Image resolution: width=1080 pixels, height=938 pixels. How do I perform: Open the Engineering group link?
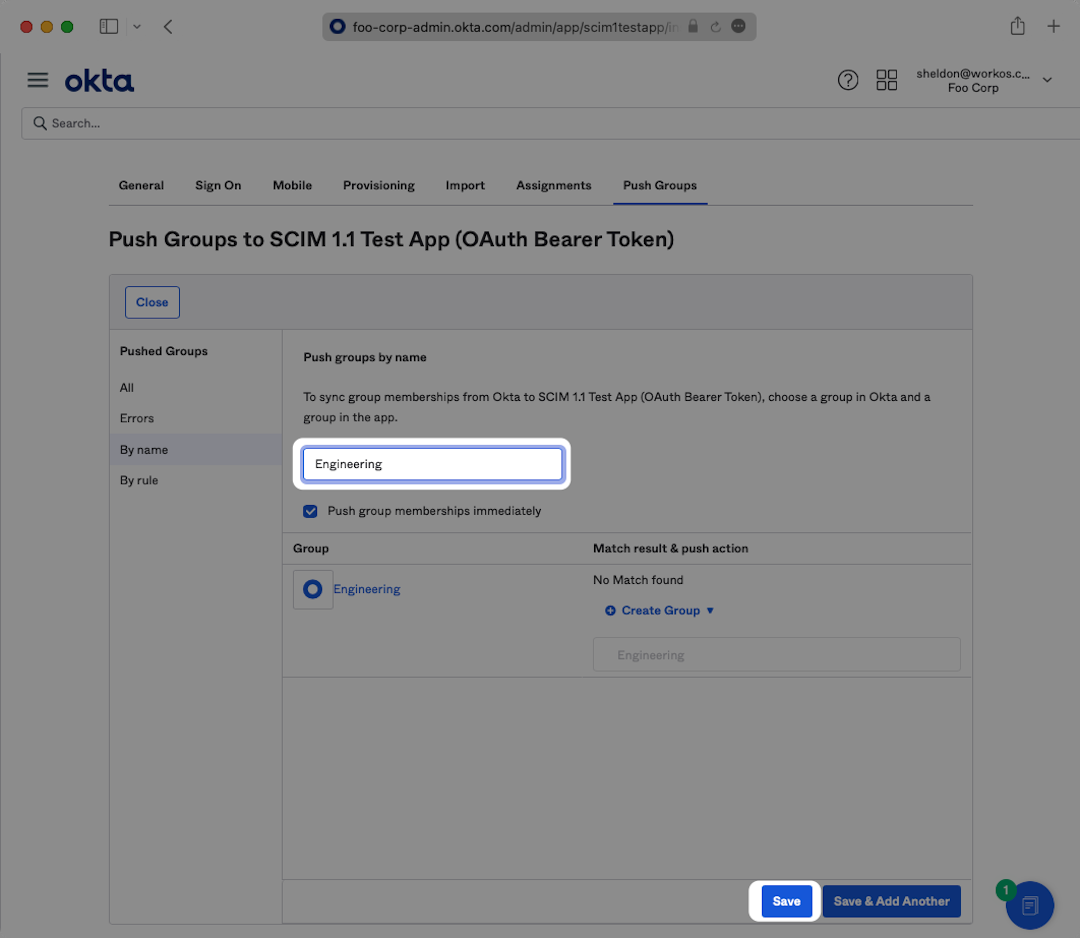(x=366, y=589)
